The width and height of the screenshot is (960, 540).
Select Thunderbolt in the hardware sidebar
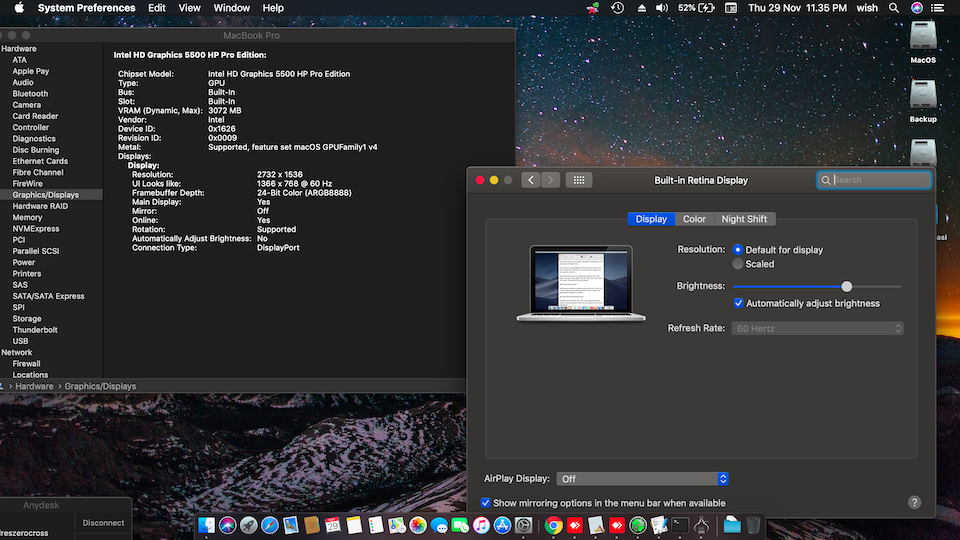click(35, 329)
